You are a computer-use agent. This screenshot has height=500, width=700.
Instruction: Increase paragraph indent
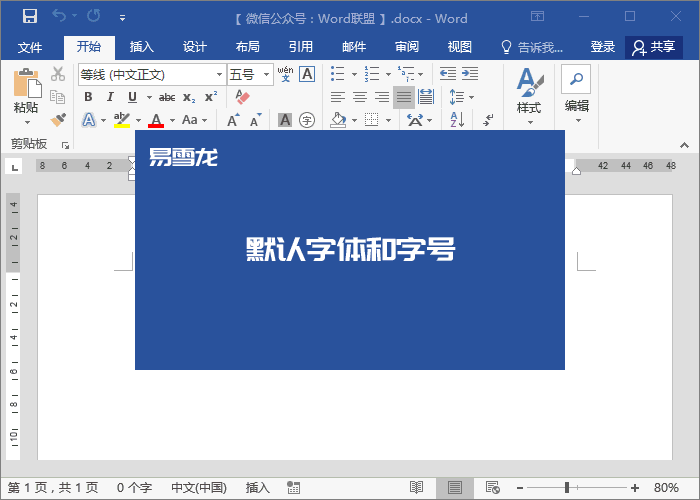(470, 74)
